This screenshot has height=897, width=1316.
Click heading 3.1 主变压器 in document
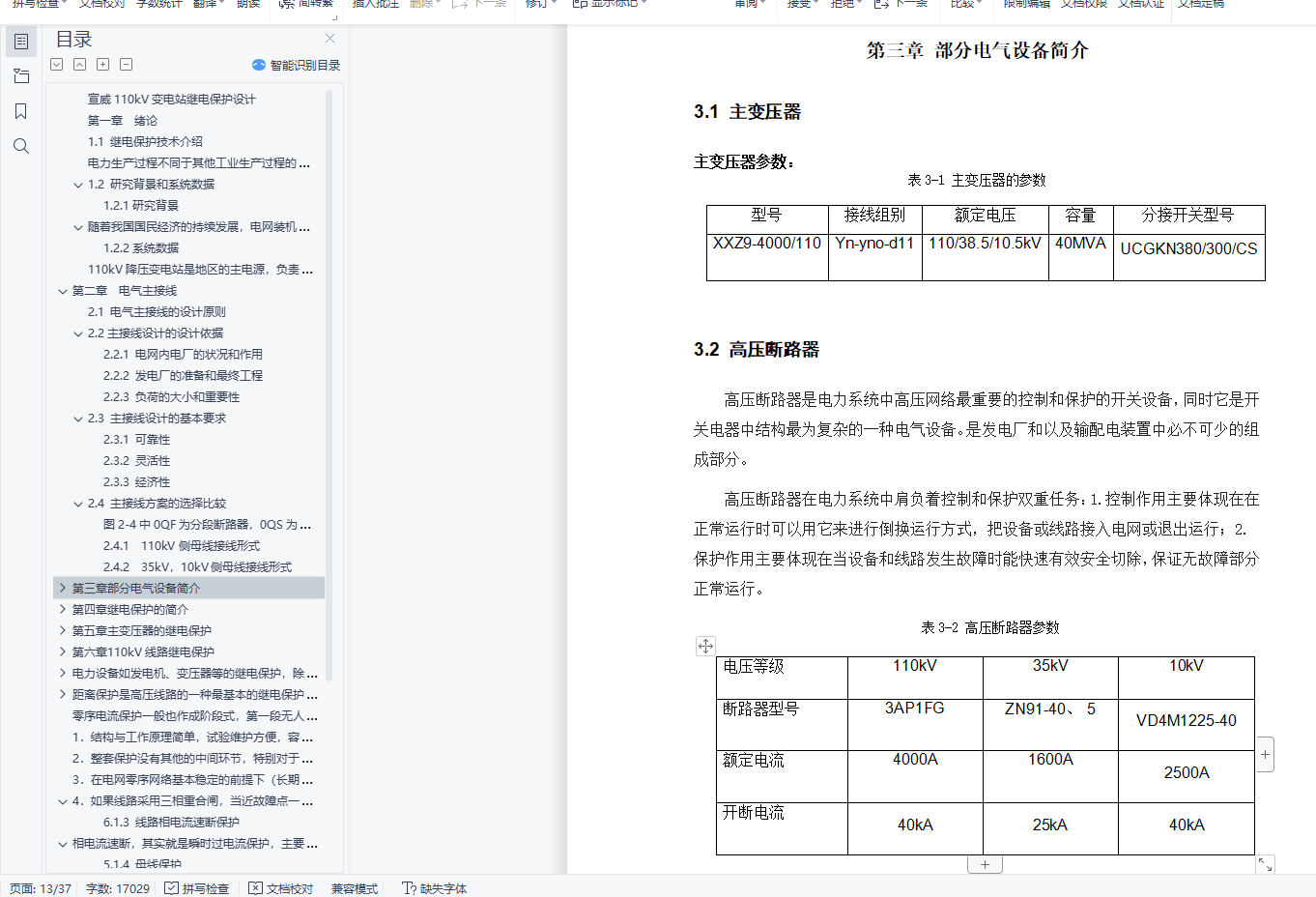747,112
